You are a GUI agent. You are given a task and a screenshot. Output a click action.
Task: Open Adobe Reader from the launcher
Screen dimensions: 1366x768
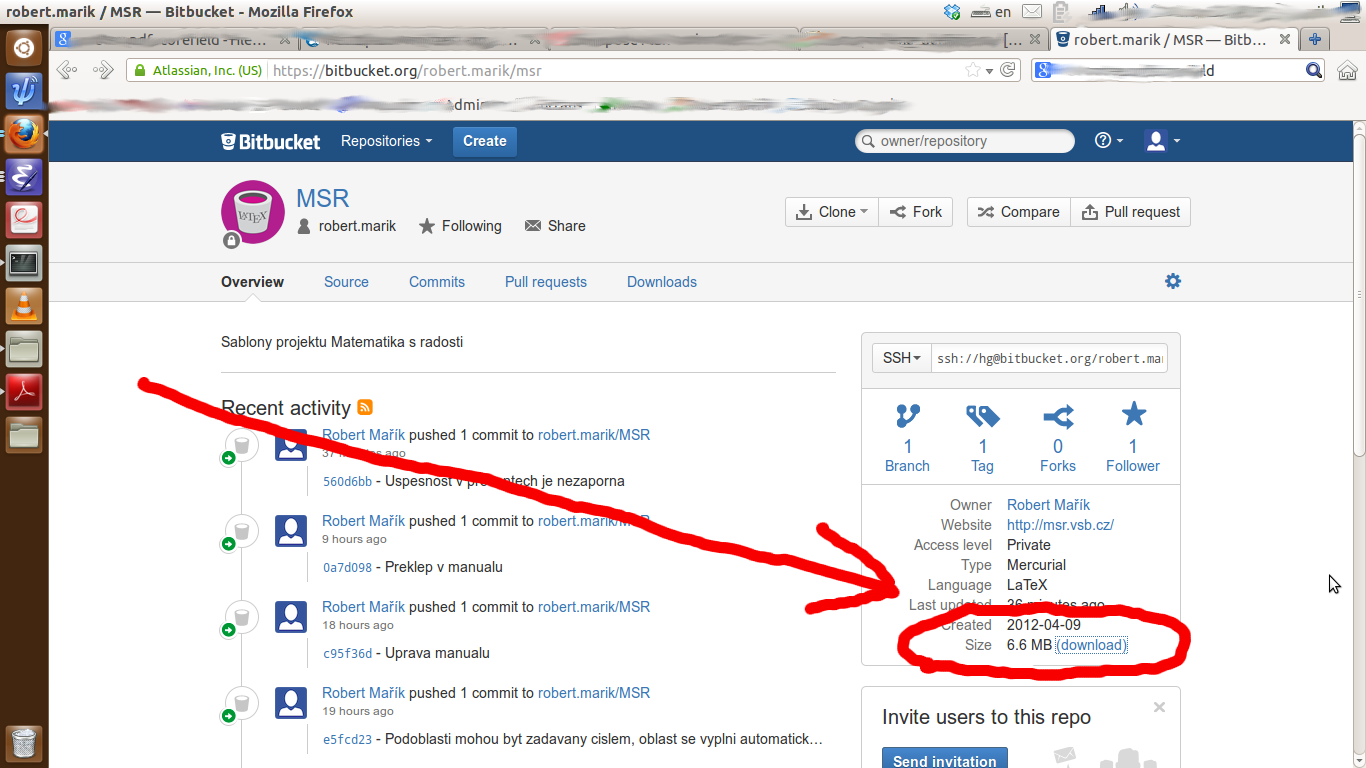[24, 392]
